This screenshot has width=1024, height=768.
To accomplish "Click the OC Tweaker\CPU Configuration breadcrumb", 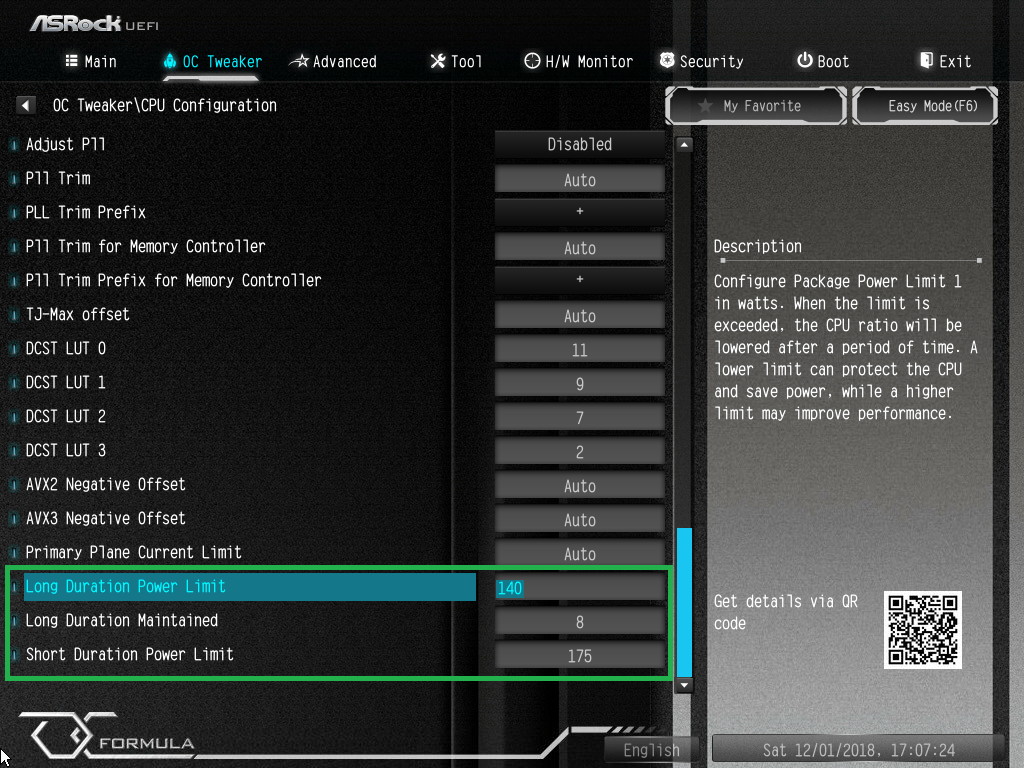I will tap(165, 105).
